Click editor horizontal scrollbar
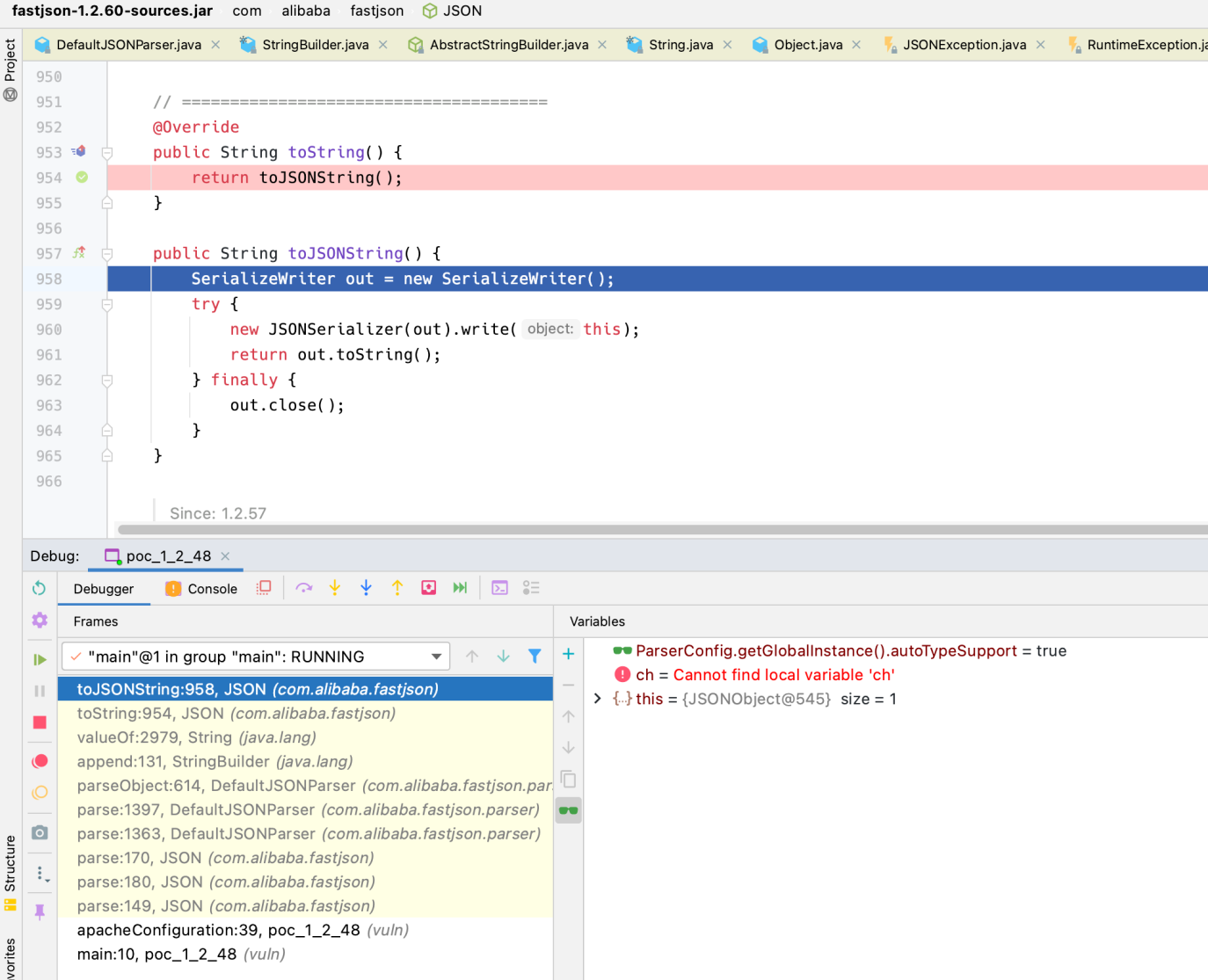This screenshot has height=980, width=1208. pos(663,529)
